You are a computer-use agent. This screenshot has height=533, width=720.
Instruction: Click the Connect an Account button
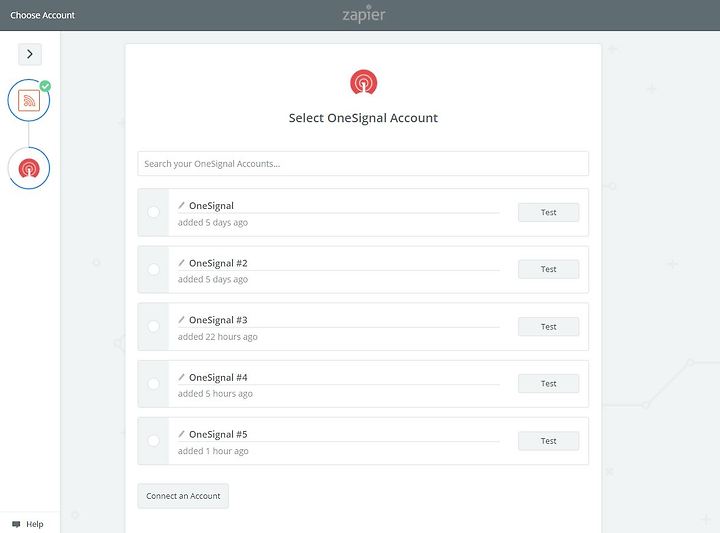(183, 496)
